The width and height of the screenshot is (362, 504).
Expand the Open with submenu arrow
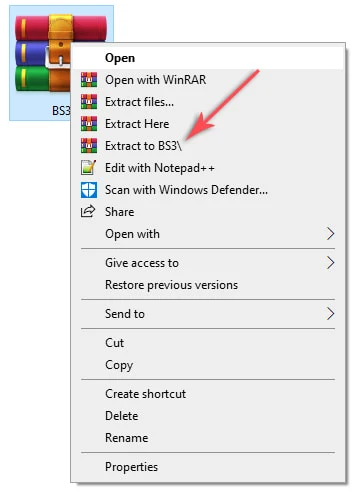[330, 234]
